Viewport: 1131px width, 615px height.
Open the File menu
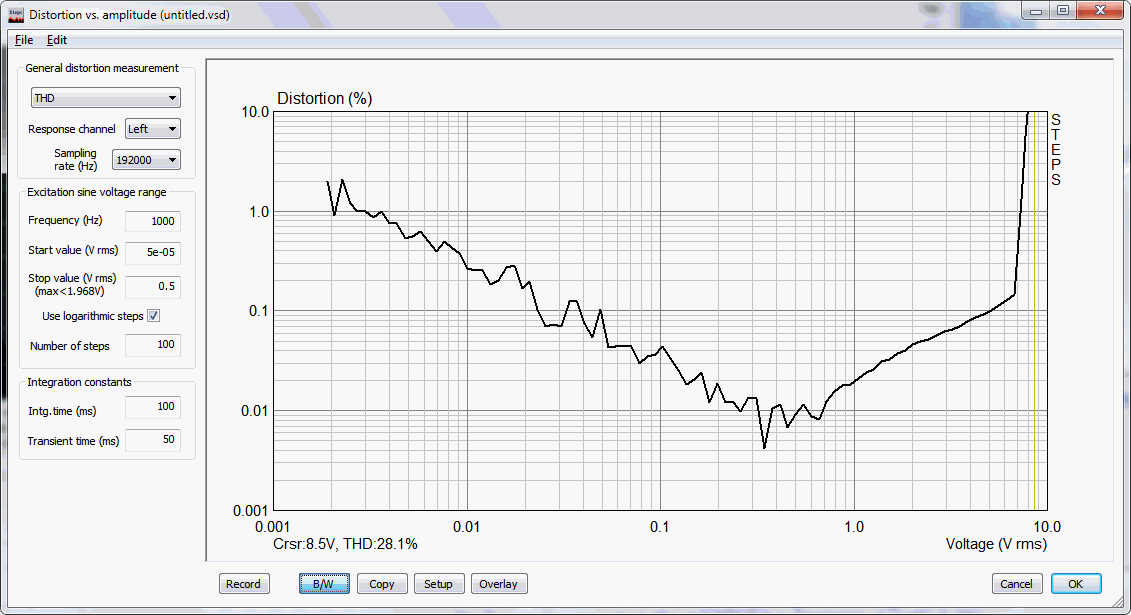[x=24, y=40]
